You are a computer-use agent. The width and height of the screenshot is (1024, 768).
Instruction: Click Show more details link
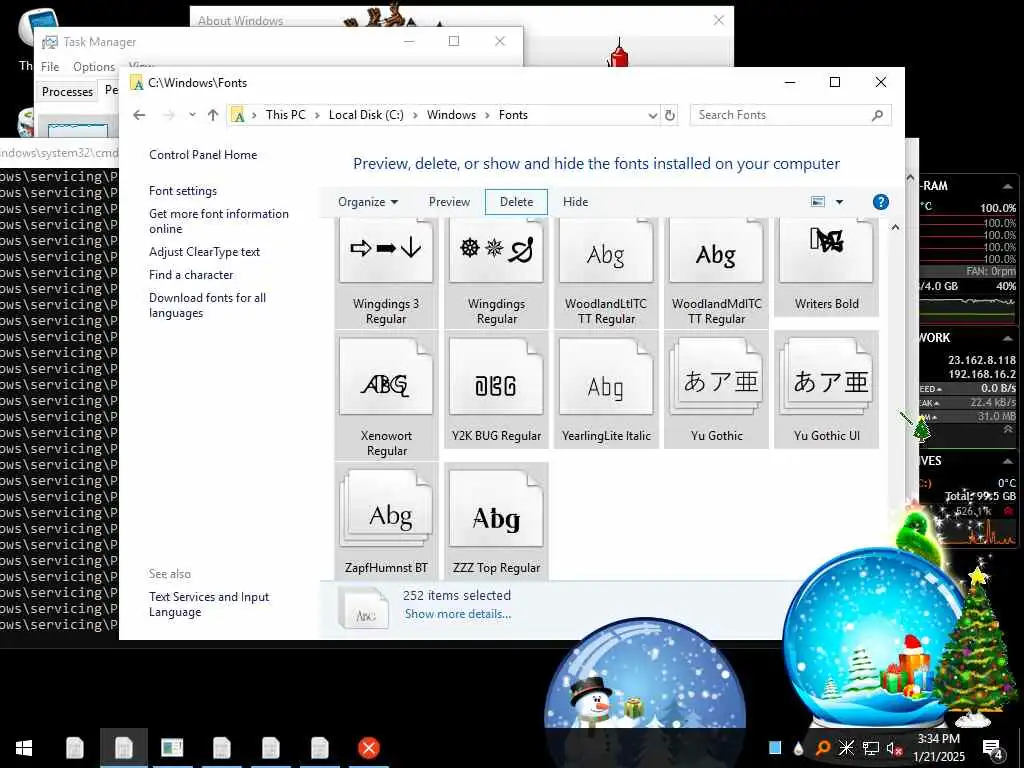tap(458, 614)
